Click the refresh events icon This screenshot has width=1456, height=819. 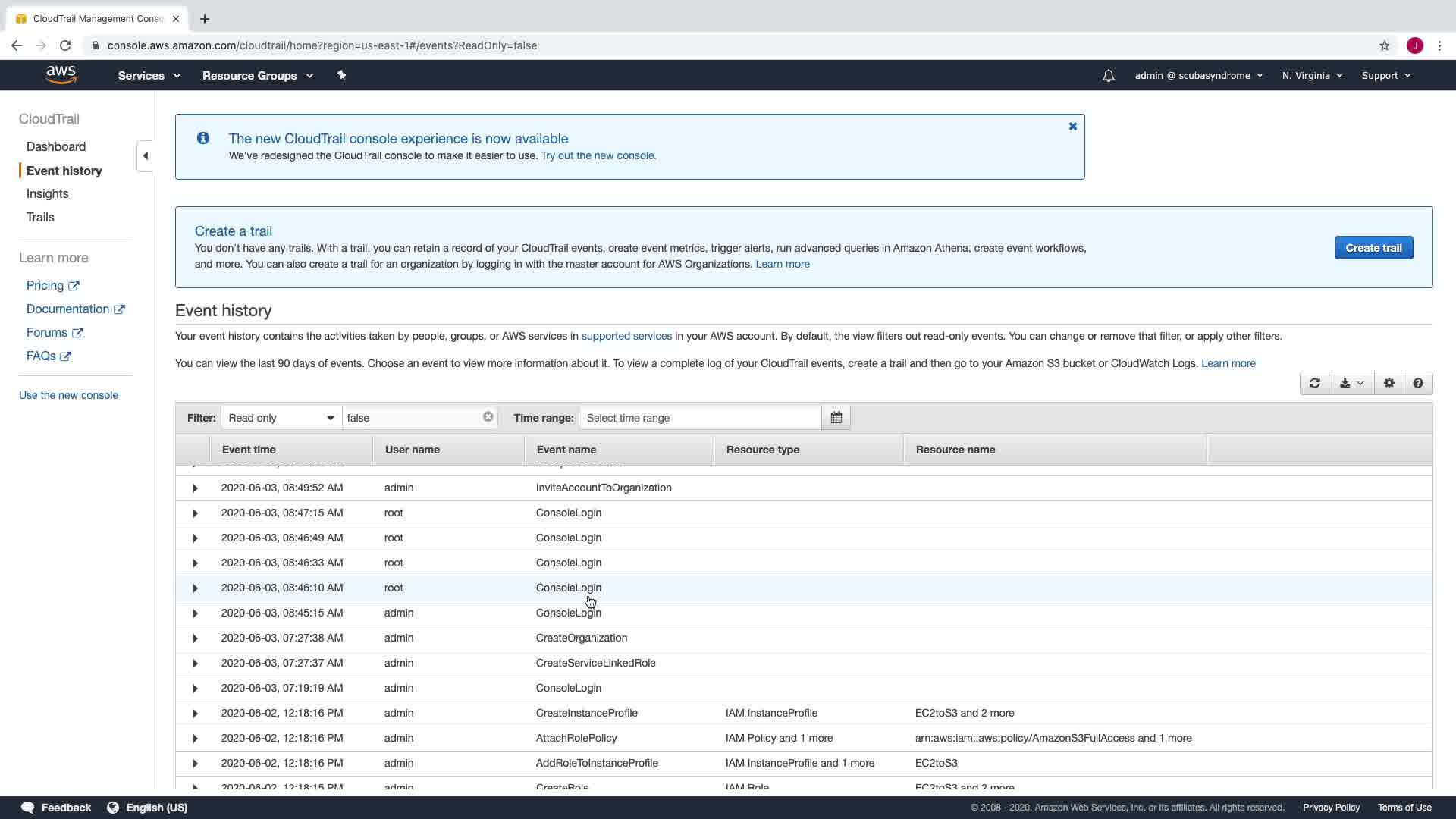(1314, 384)
